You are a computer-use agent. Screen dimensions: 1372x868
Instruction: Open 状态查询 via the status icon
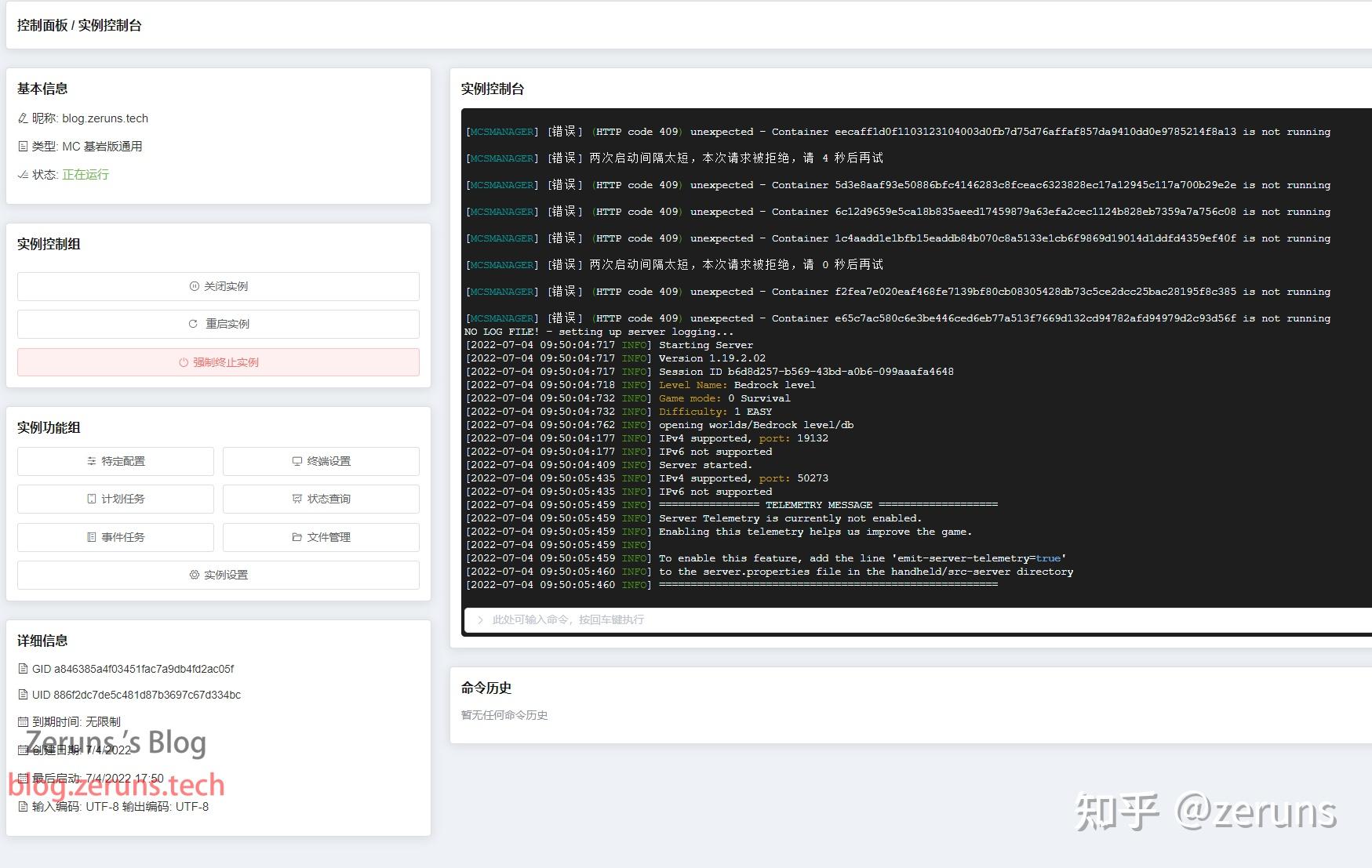(x=297, y=499)
